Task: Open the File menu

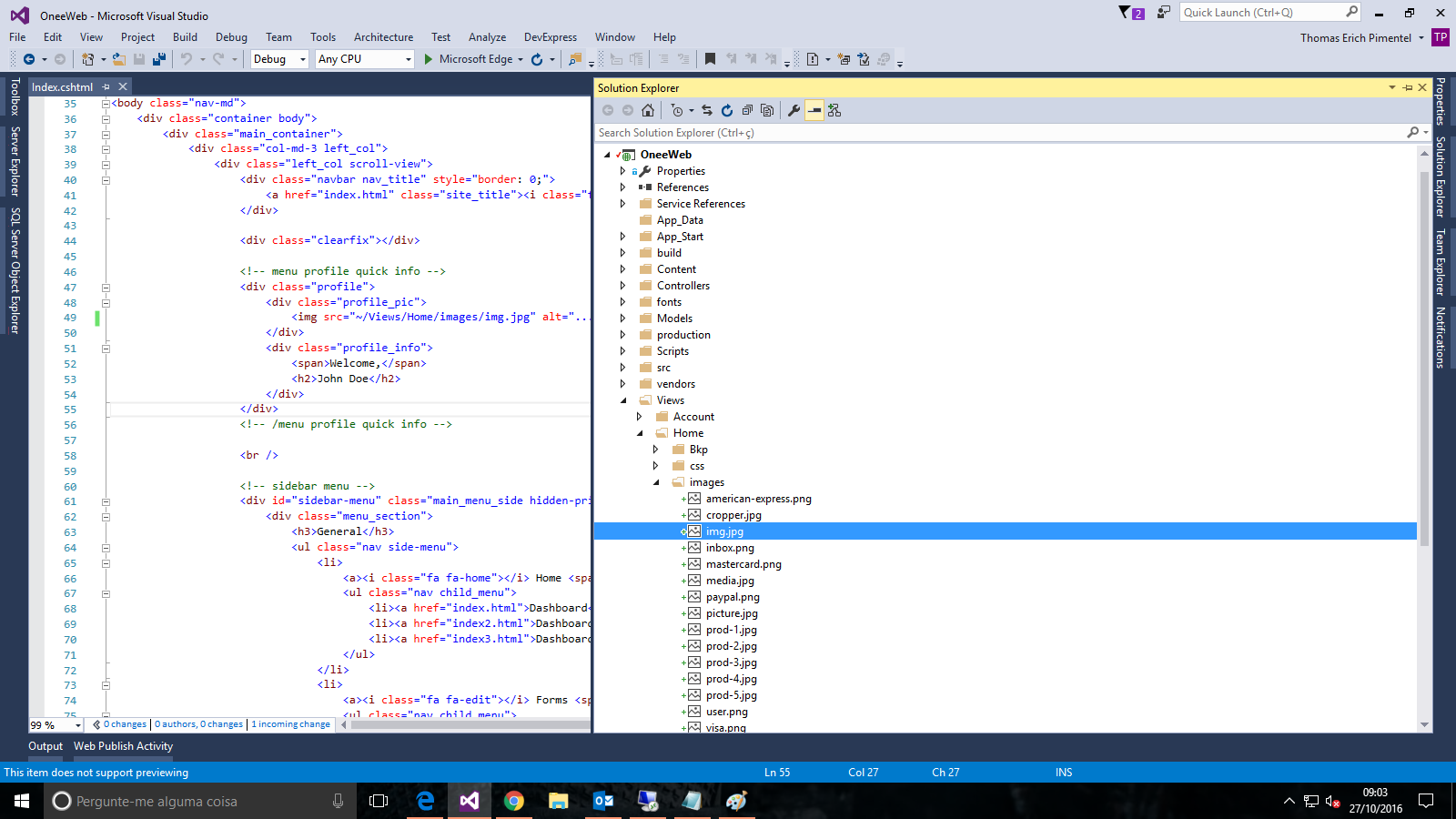Action: coord(17,37)
